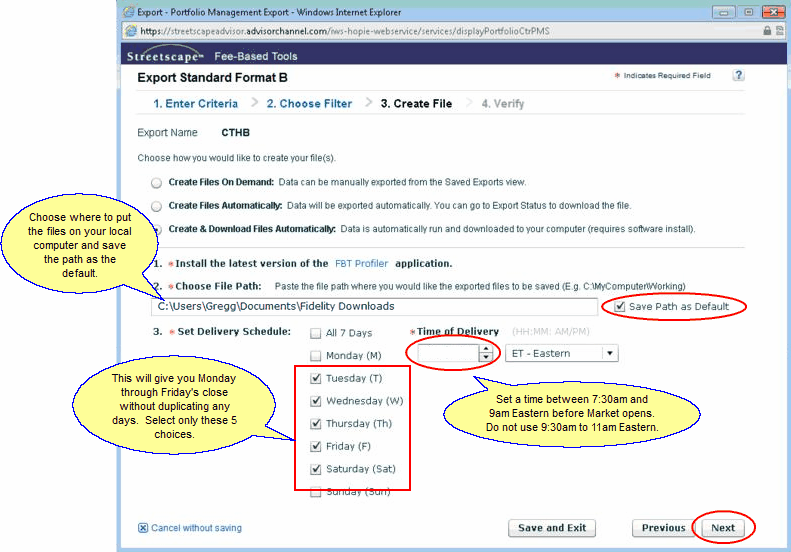791x552 pixels.
Task: Check the All 7 Days checkbox
Action: click(316, 333)
